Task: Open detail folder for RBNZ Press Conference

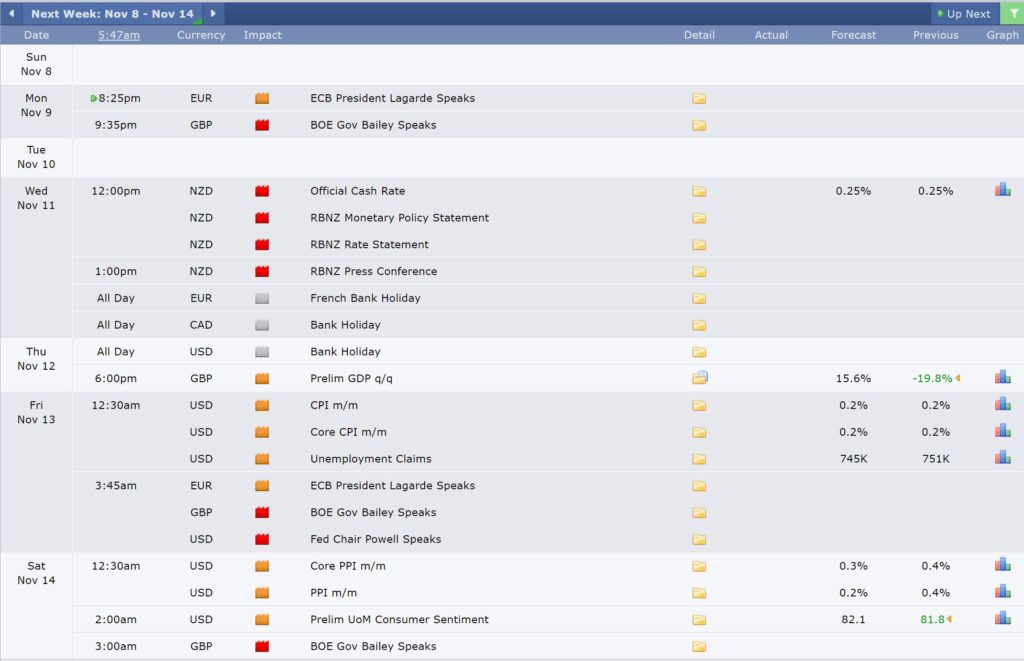Action: [699, 272]
